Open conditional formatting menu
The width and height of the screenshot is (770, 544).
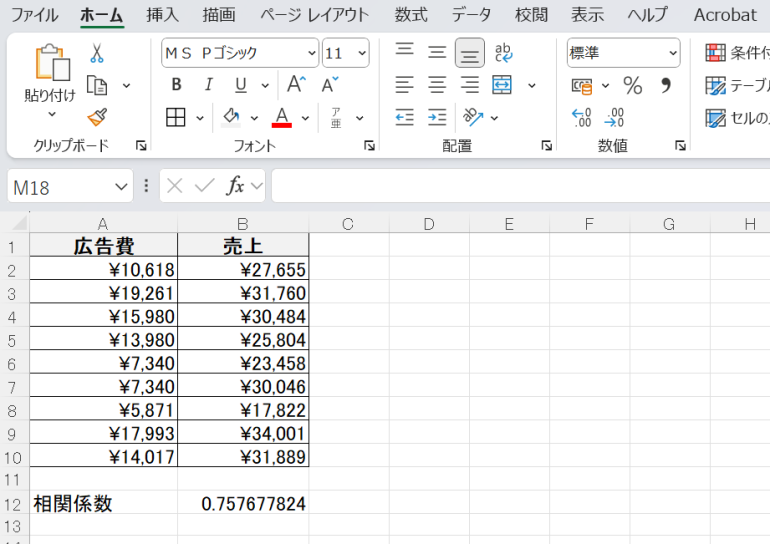click(x=737, y=52)
